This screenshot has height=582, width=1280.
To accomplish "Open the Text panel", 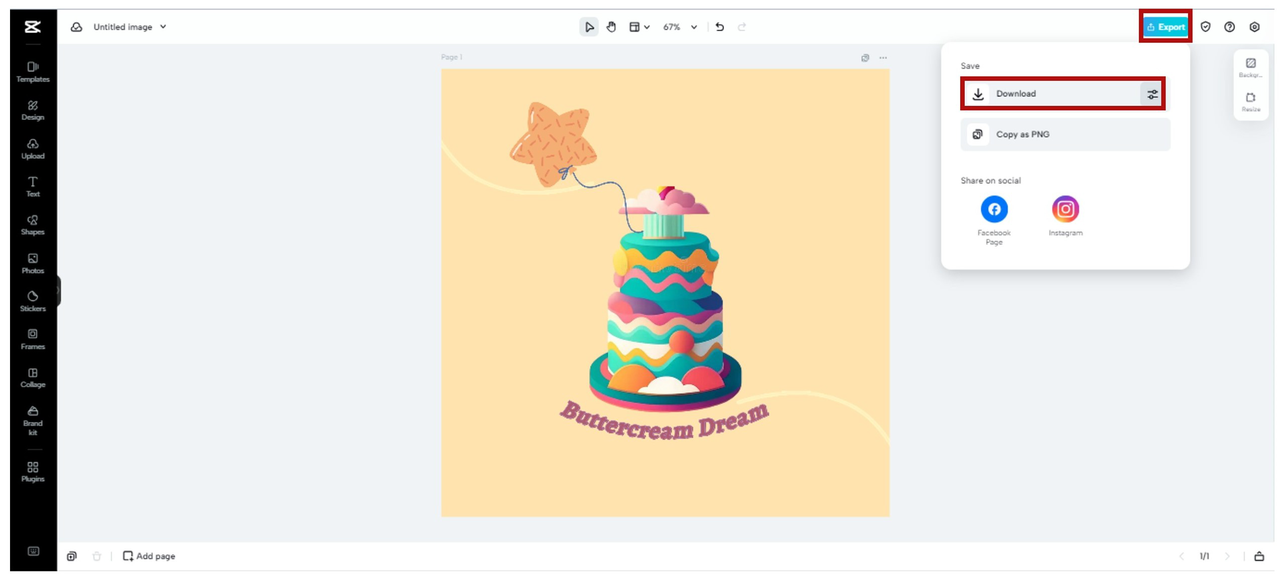I will pyautogui.click(x=33, y=186).
